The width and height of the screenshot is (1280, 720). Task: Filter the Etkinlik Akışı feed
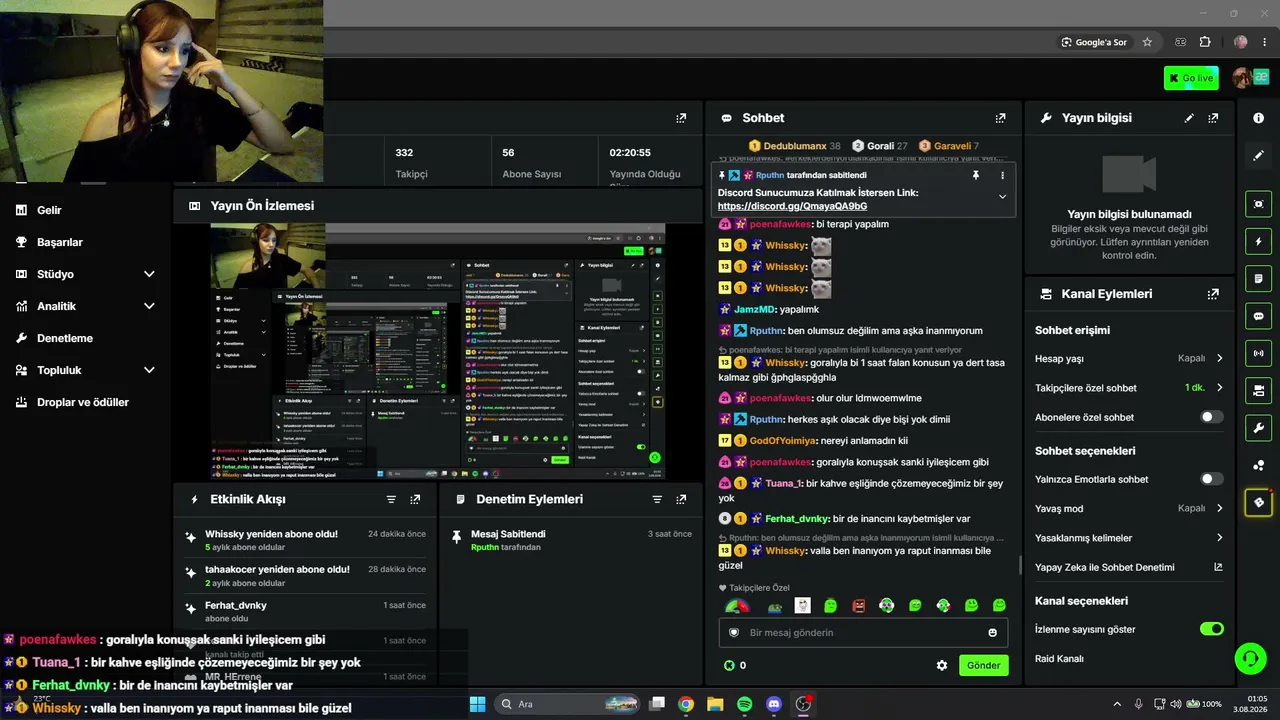click(x=391, y=499)
